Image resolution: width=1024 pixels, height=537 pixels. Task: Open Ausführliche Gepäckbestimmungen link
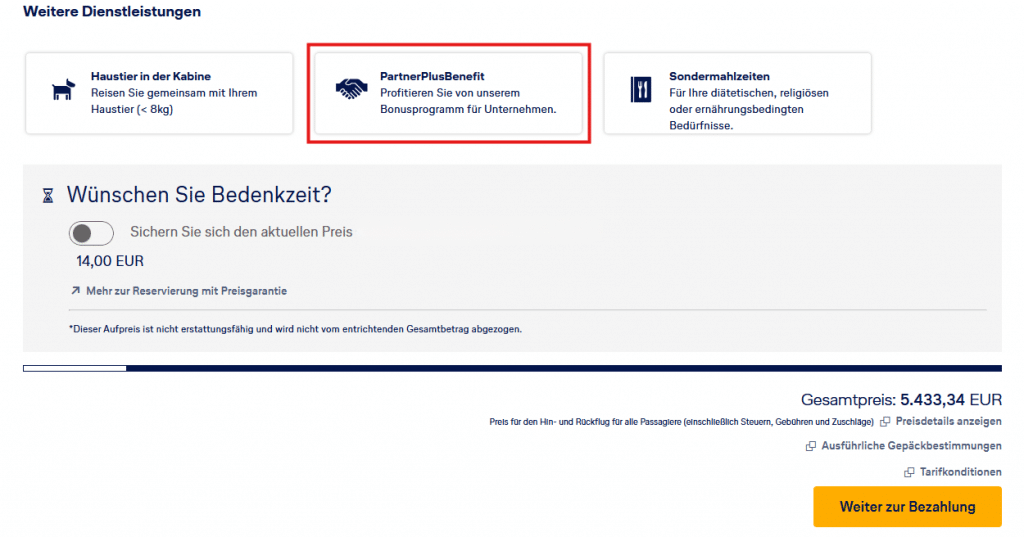pyautogui.click(x=911, y=446)
